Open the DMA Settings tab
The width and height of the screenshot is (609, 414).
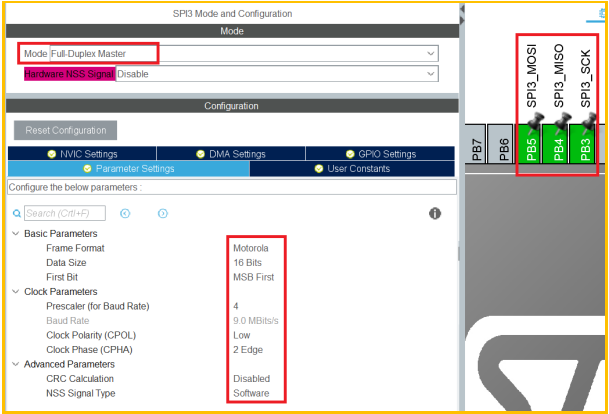[x=231, y=154]
